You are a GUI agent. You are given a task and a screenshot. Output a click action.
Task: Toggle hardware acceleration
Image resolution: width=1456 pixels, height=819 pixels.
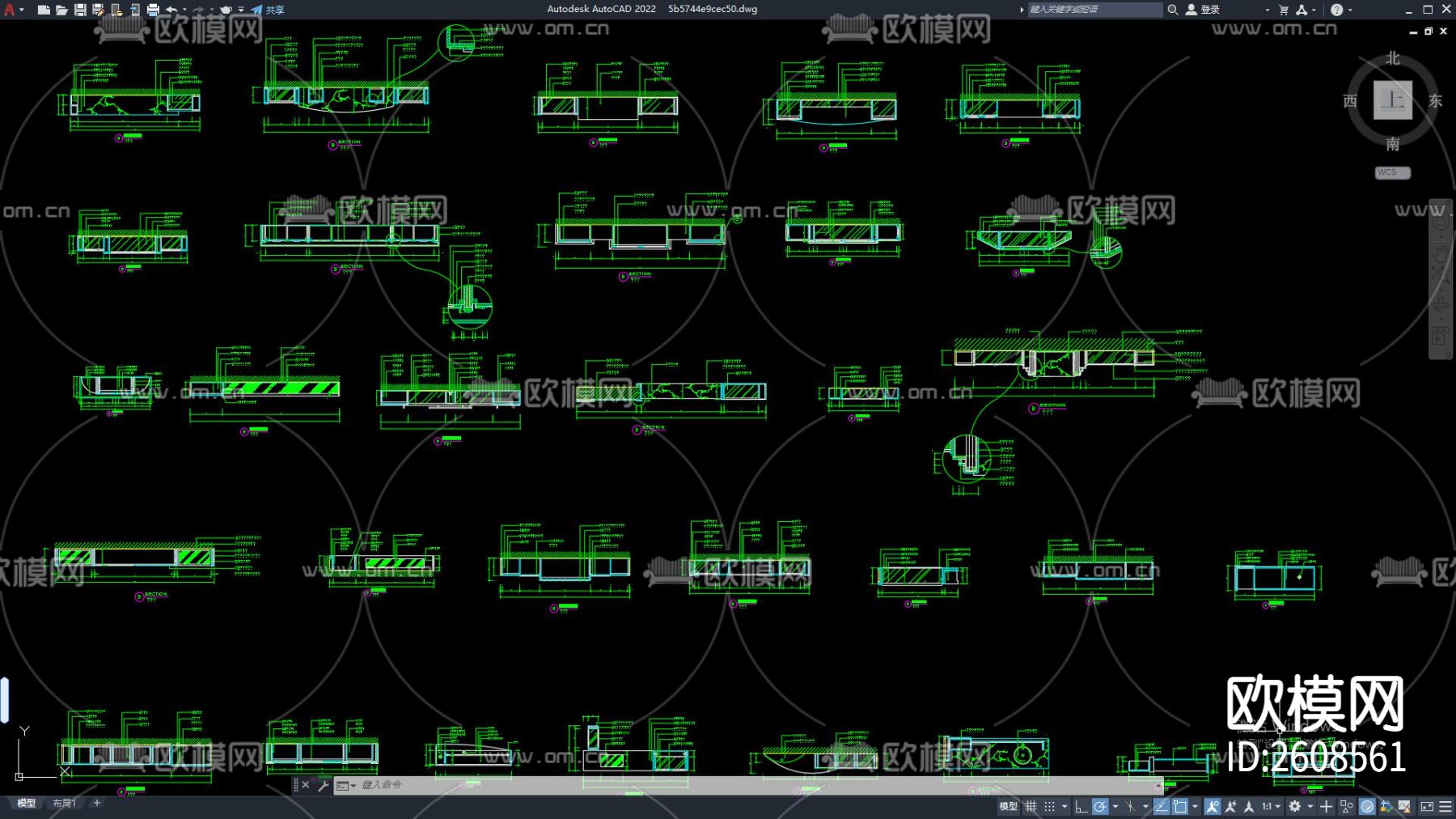[x=1367, y=807]
